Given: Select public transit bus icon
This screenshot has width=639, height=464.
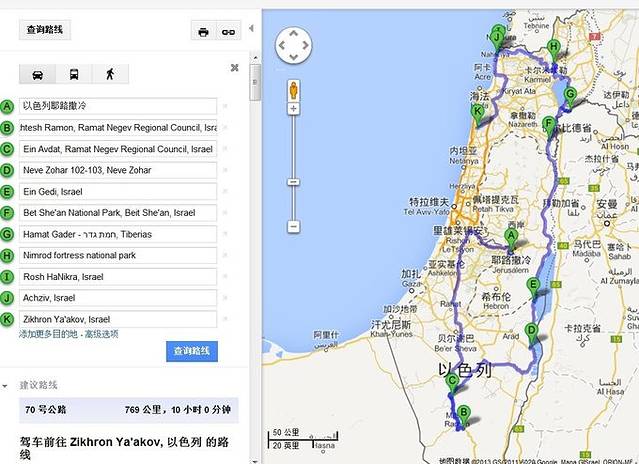Looking at the screenshot, I should (x=74, y=74).
